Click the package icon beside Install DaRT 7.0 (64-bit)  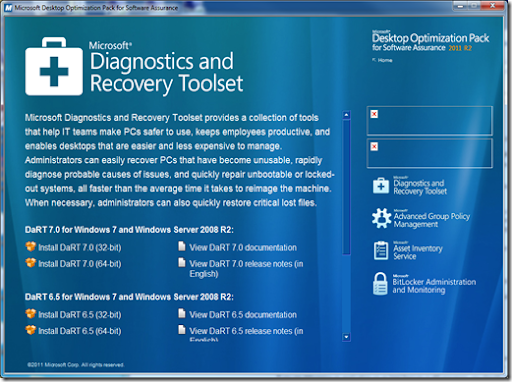[30, 263]
